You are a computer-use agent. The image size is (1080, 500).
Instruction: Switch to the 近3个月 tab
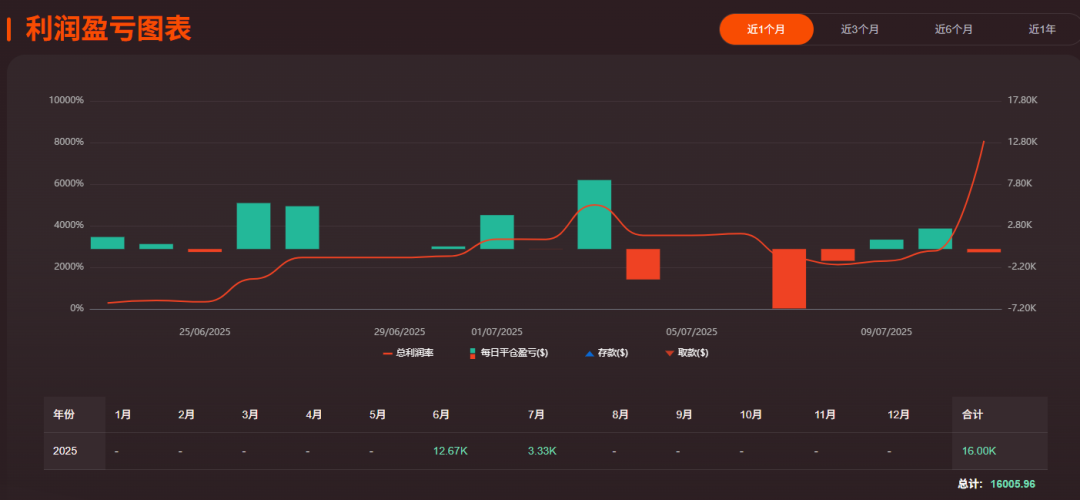[860, 29]
